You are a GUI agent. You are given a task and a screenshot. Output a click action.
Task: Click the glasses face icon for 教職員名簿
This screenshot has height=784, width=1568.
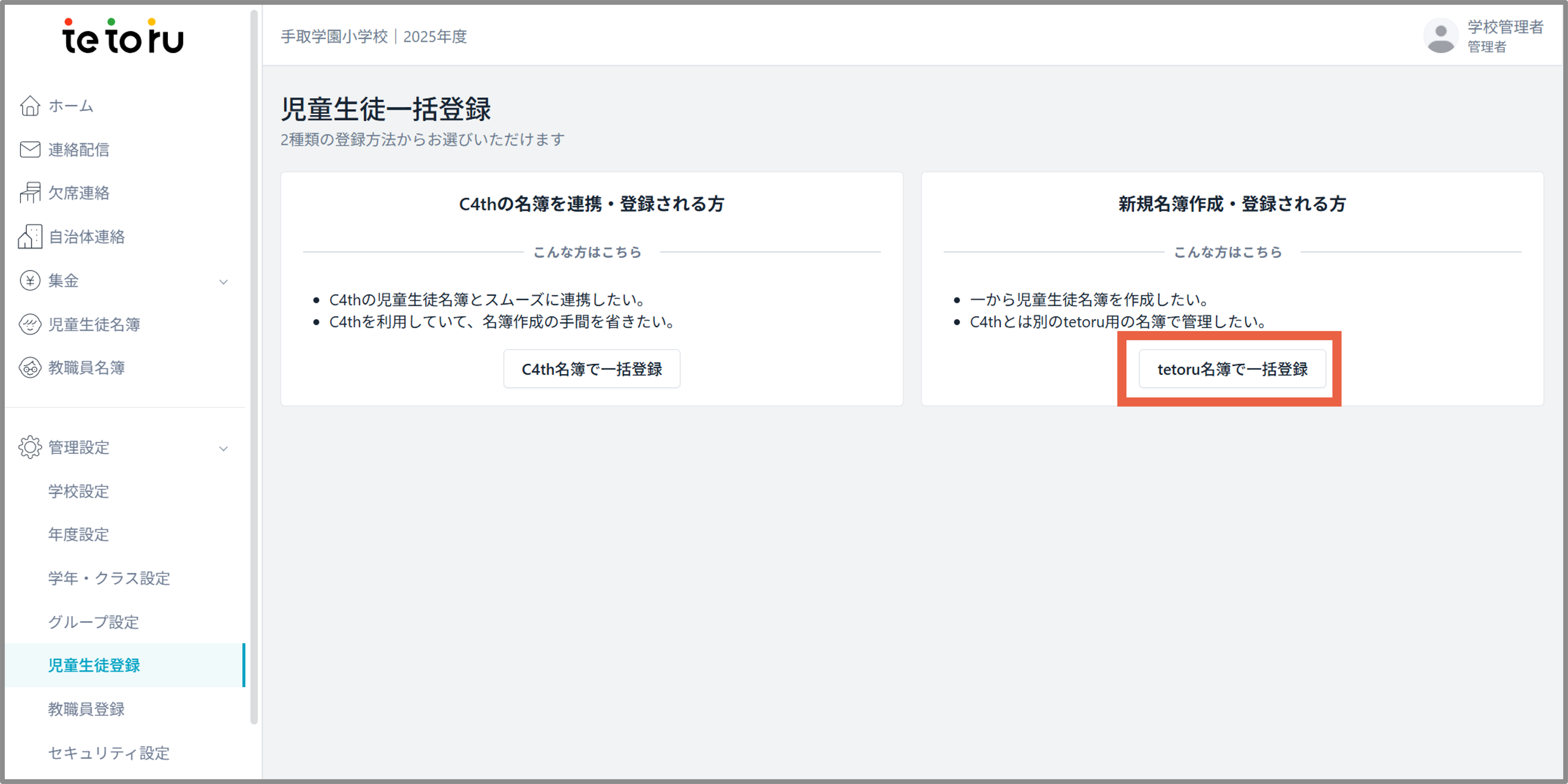30,368
